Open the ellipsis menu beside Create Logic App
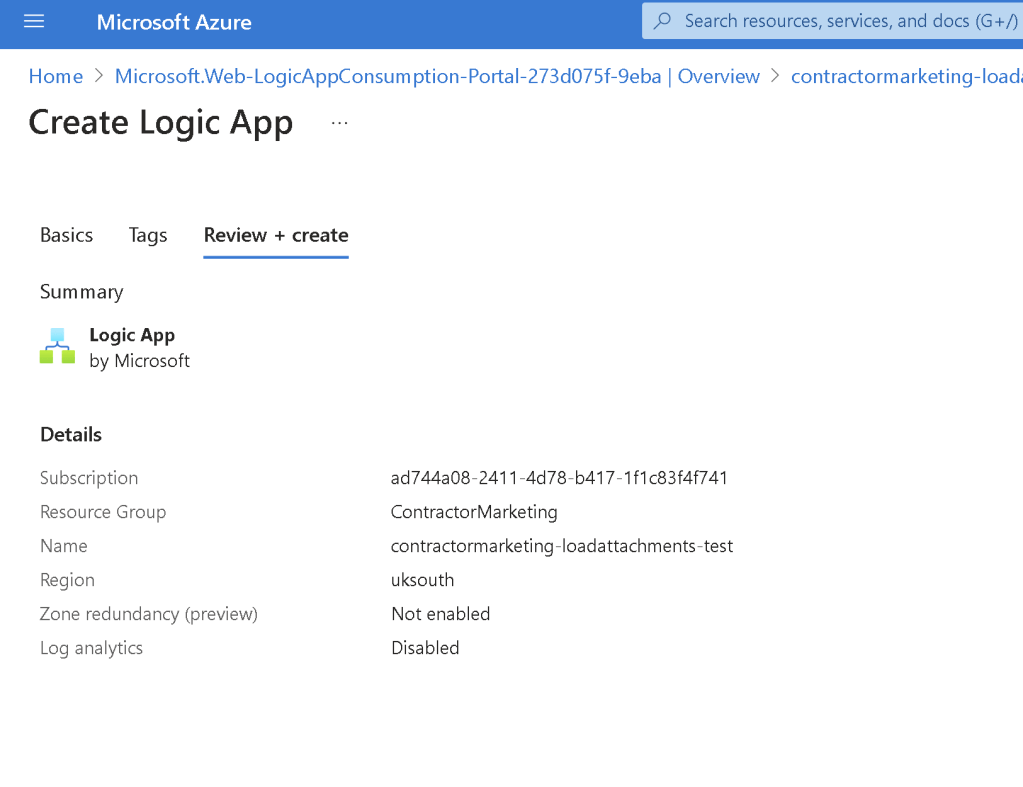This screenshot has width=1023, height=787. tap(339, 123)
